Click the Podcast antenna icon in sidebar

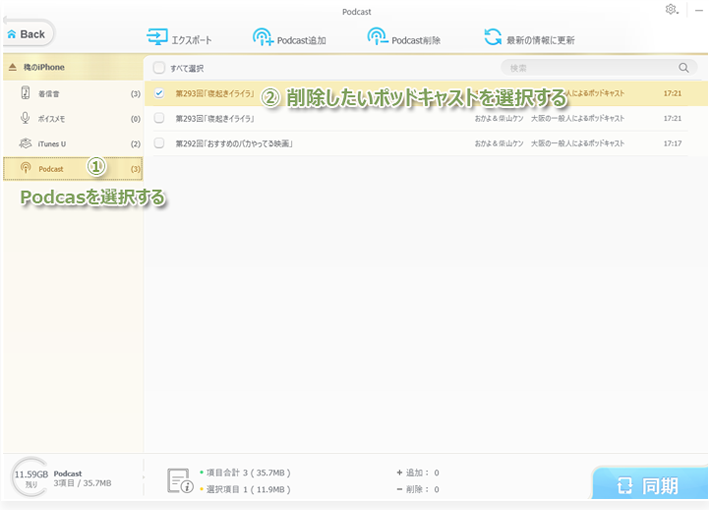[x=26, y=168]
